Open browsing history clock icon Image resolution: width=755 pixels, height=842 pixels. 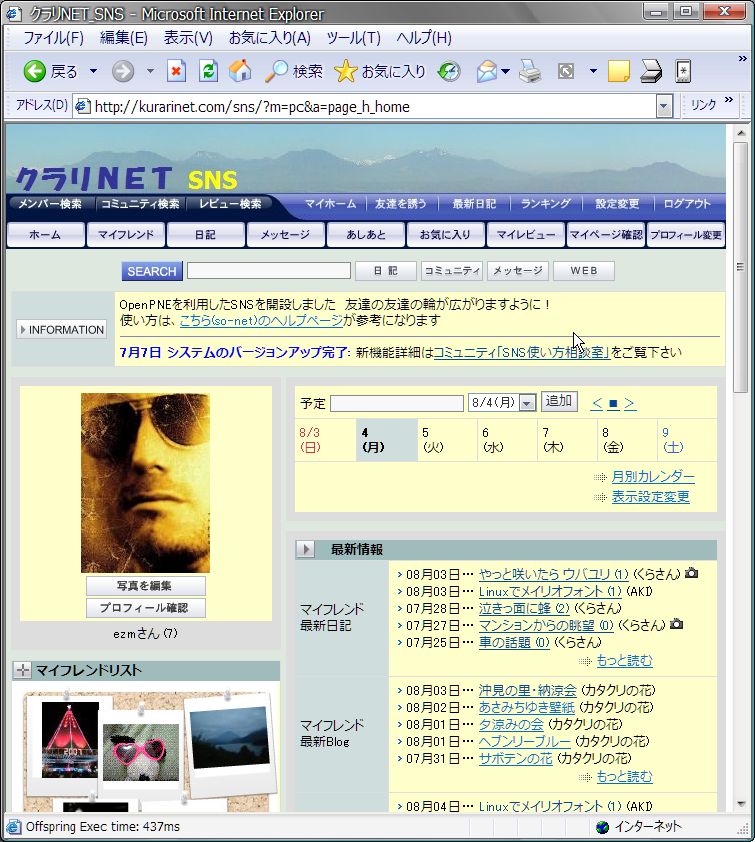point(449,71)
